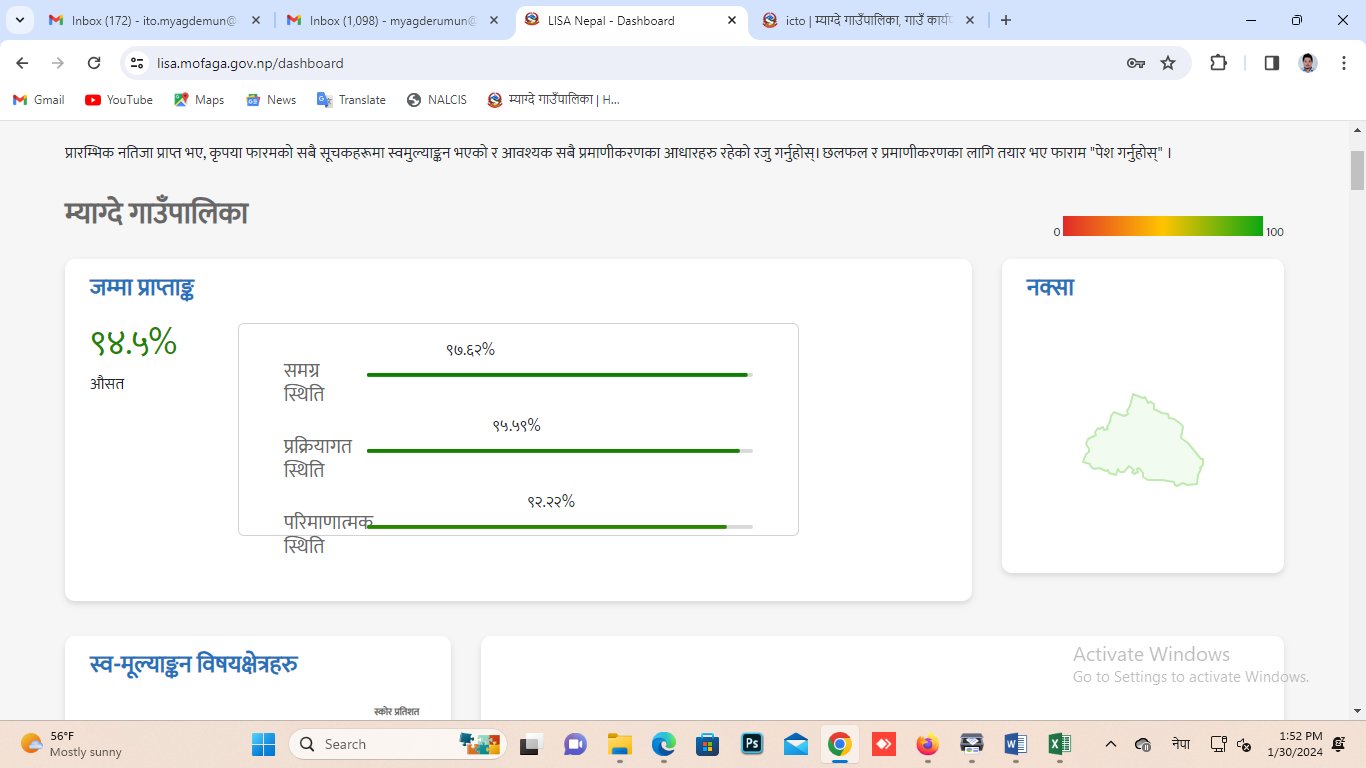Open the saved passwords key icon

point(1135,63)
